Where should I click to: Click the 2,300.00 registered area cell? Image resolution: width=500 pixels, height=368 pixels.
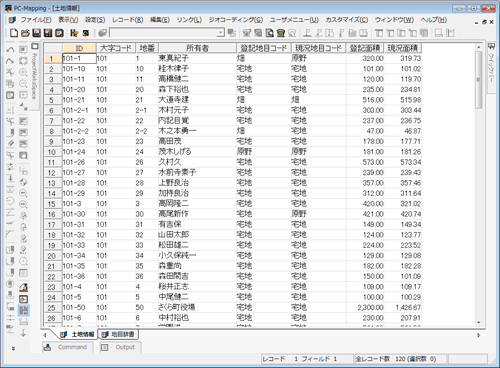point(365,307)
